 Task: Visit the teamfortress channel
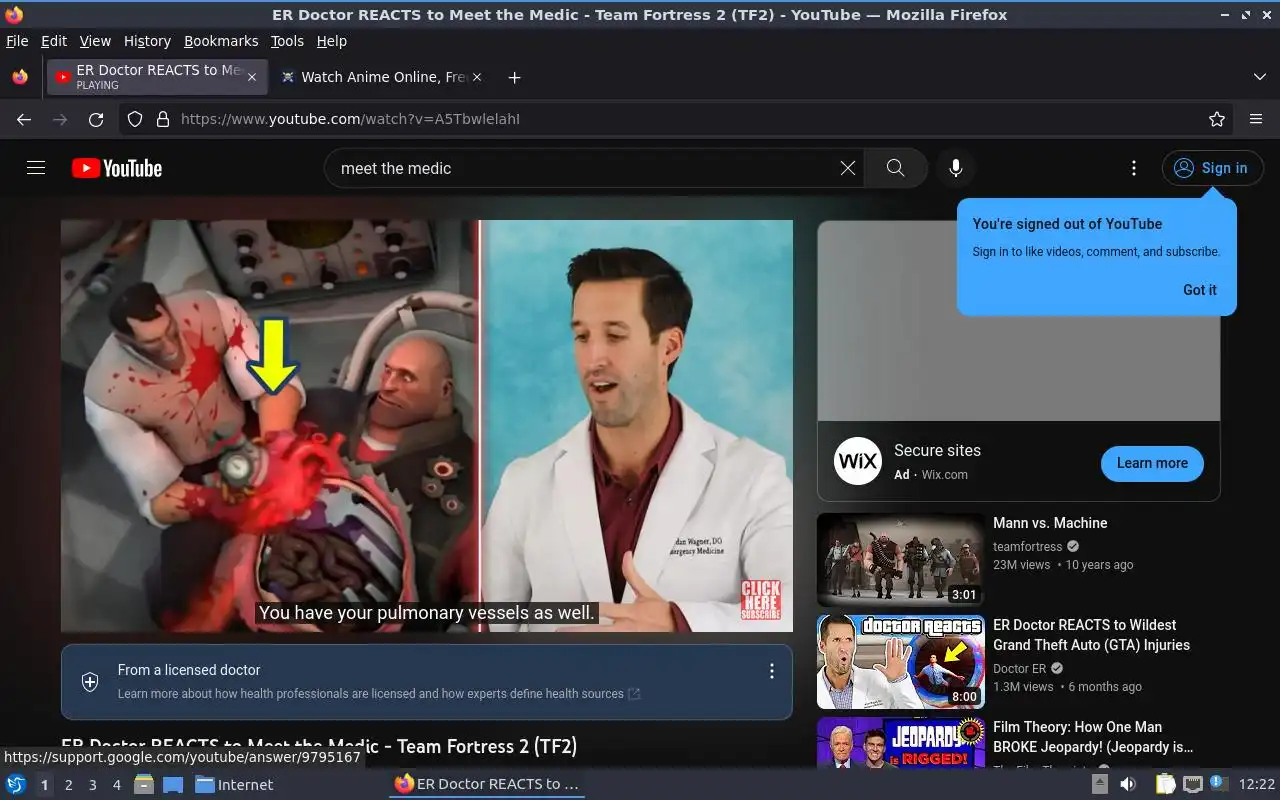[x=1027, y=547]
